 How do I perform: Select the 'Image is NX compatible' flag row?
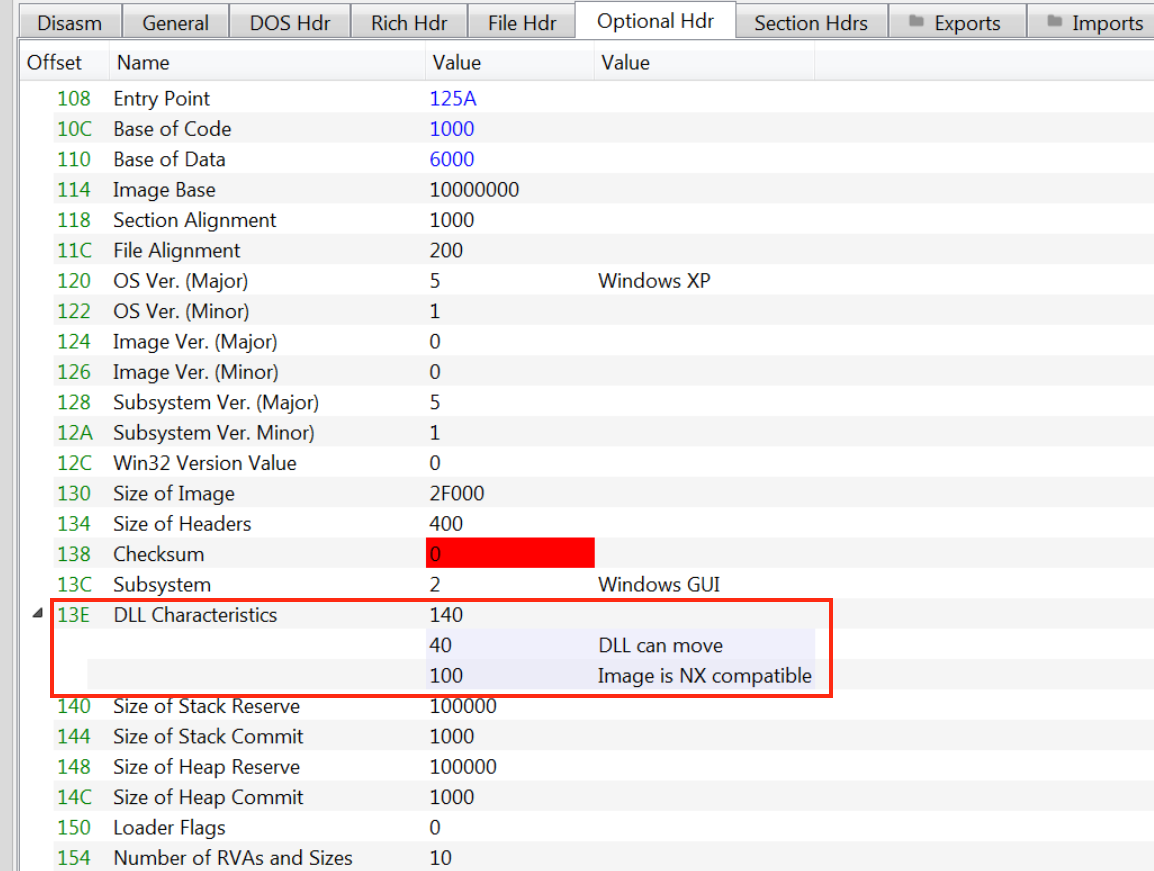pyautogui.click(x=704, y=676)
